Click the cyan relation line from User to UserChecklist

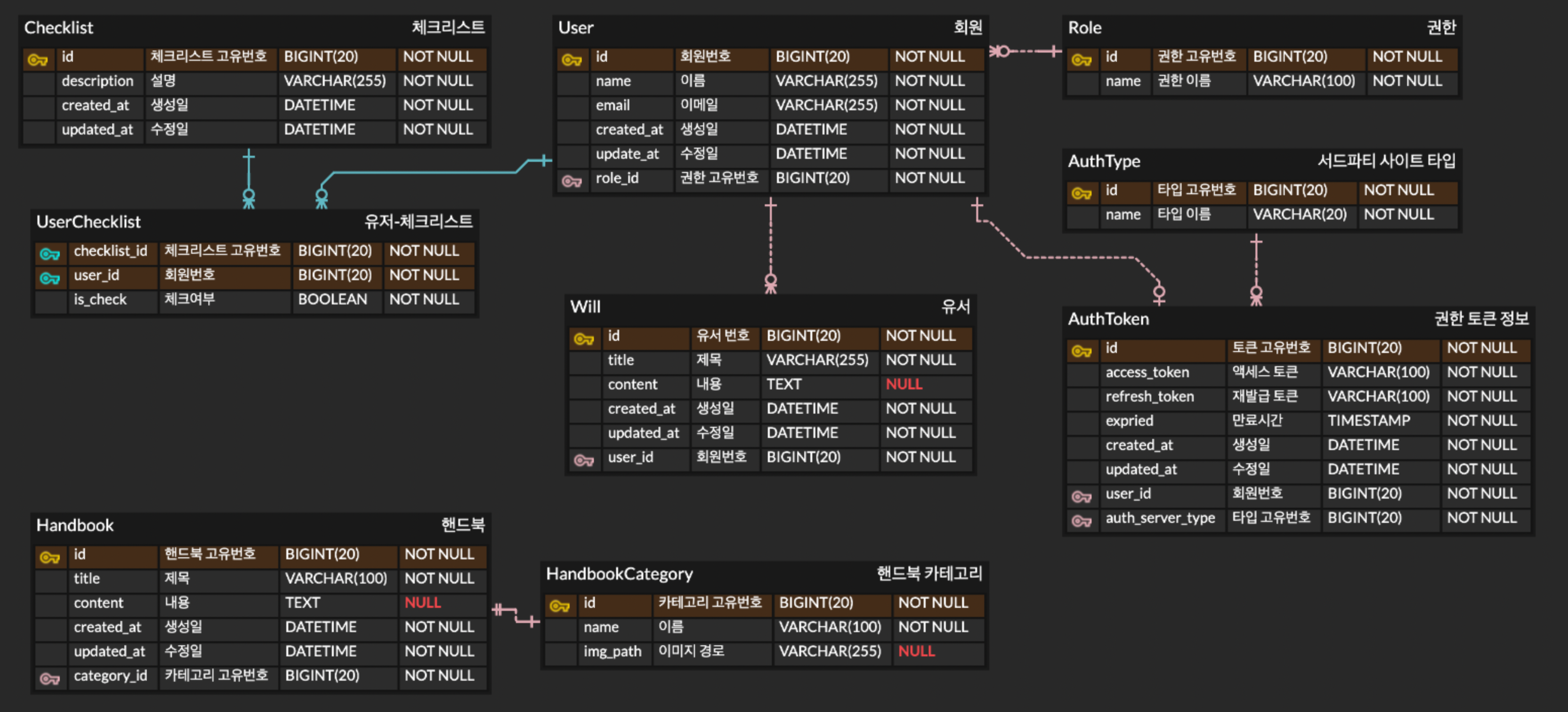426,173
